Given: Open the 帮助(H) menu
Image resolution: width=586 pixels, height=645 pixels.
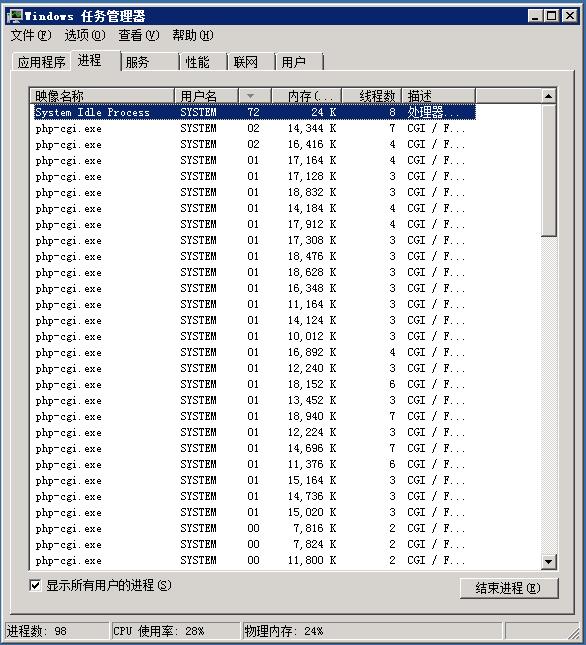Looking at the screenshot, I should pos(192,35).
